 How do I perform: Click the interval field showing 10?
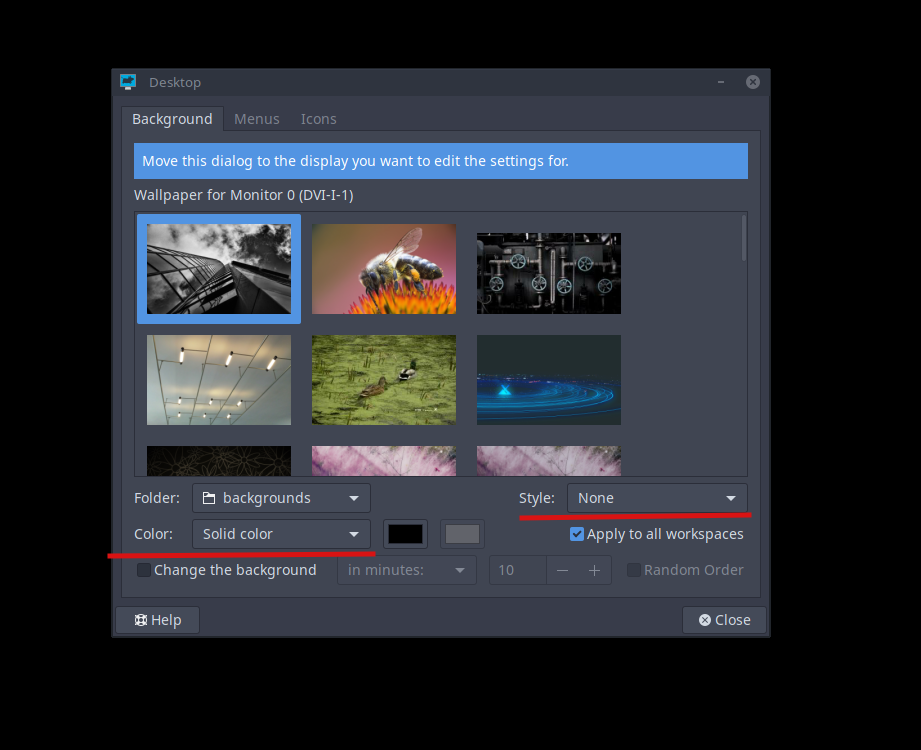(518, 570)
